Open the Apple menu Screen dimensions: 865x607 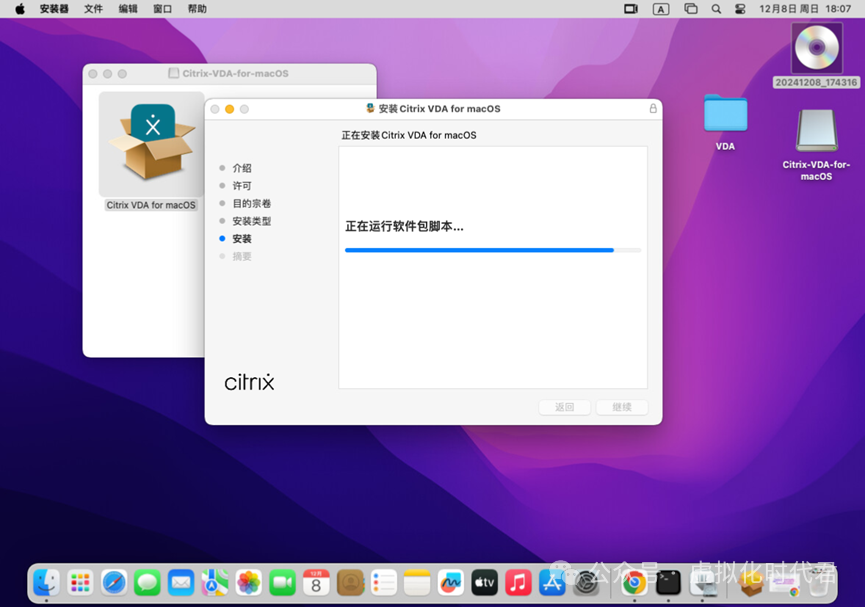click(x=20, y=9)
